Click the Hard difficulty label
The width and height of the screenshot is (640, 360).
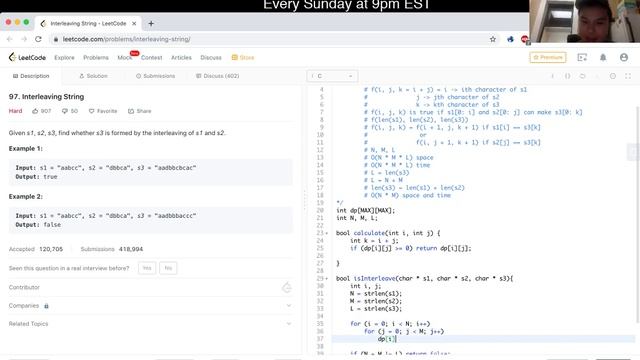point(16,111)
